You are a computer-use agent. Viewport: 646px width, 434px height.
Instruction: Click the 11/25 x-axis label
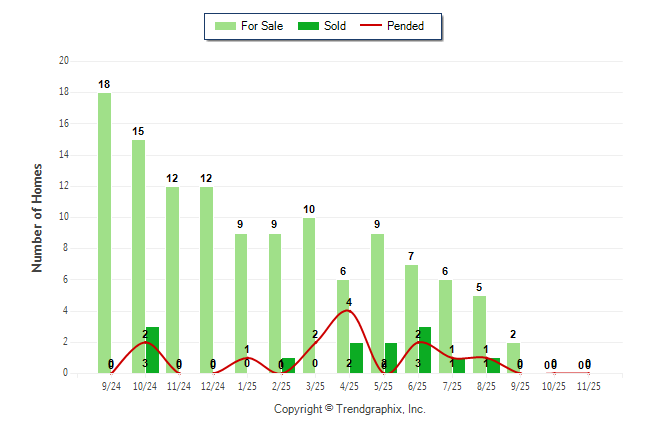(589, 385)
